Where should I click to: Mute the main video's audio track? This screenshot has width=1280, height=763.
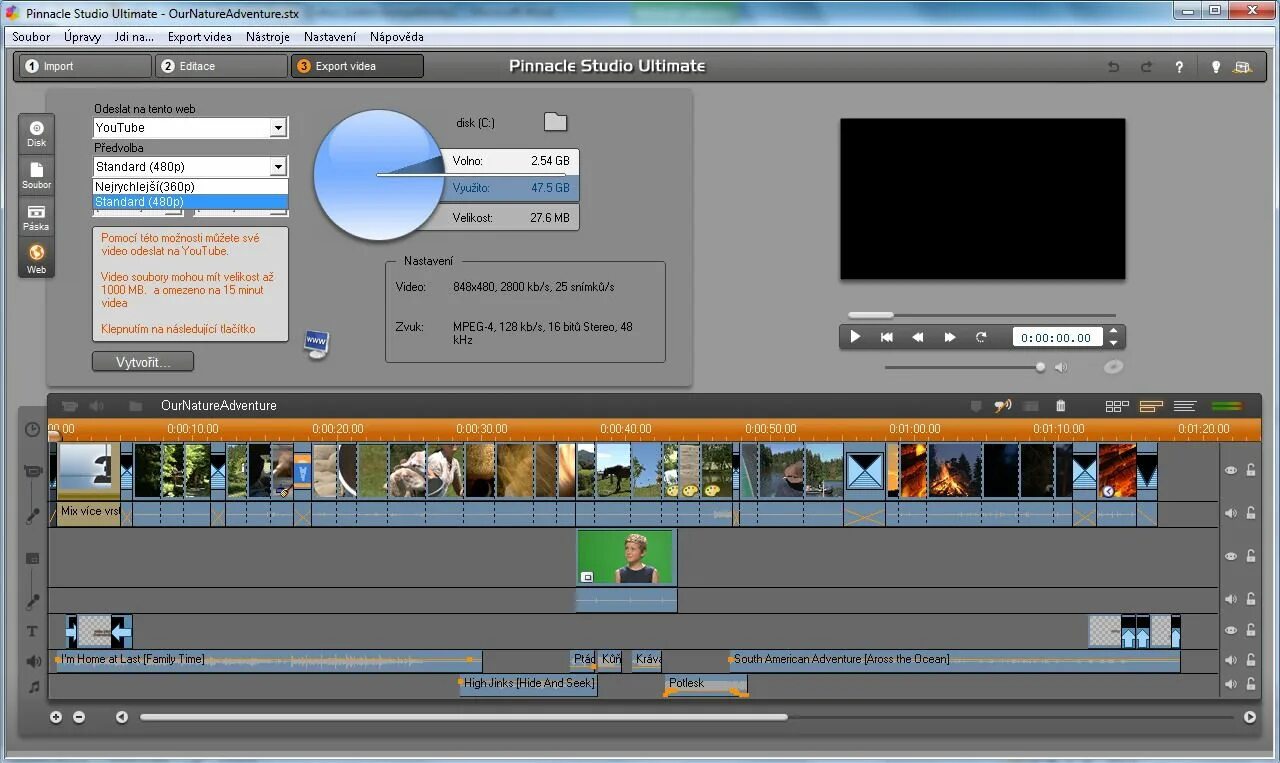point(1231,513)
